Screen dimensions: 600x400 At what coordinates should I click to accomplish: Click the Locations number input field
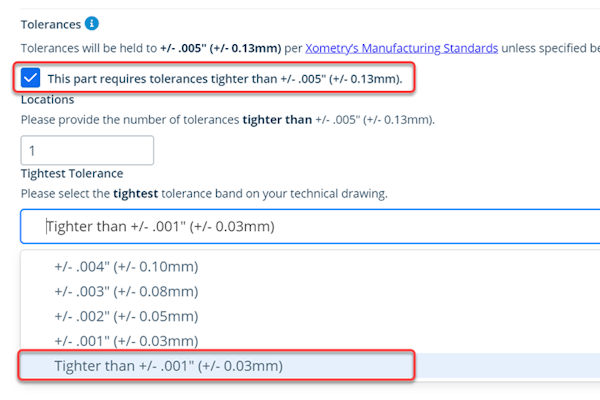[87, 151]
